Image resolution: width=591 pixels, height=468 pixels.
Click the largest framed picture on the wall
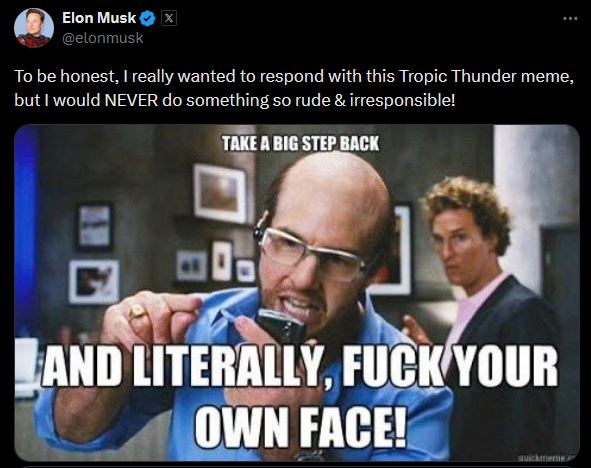pos(220,193)
